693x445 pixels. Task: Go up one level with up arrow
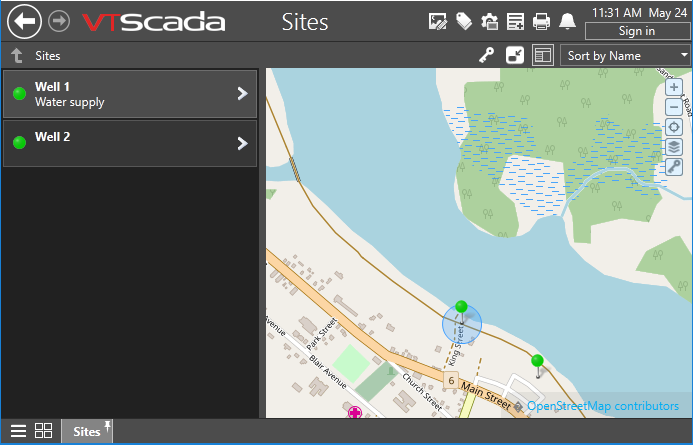coord(17,56)
